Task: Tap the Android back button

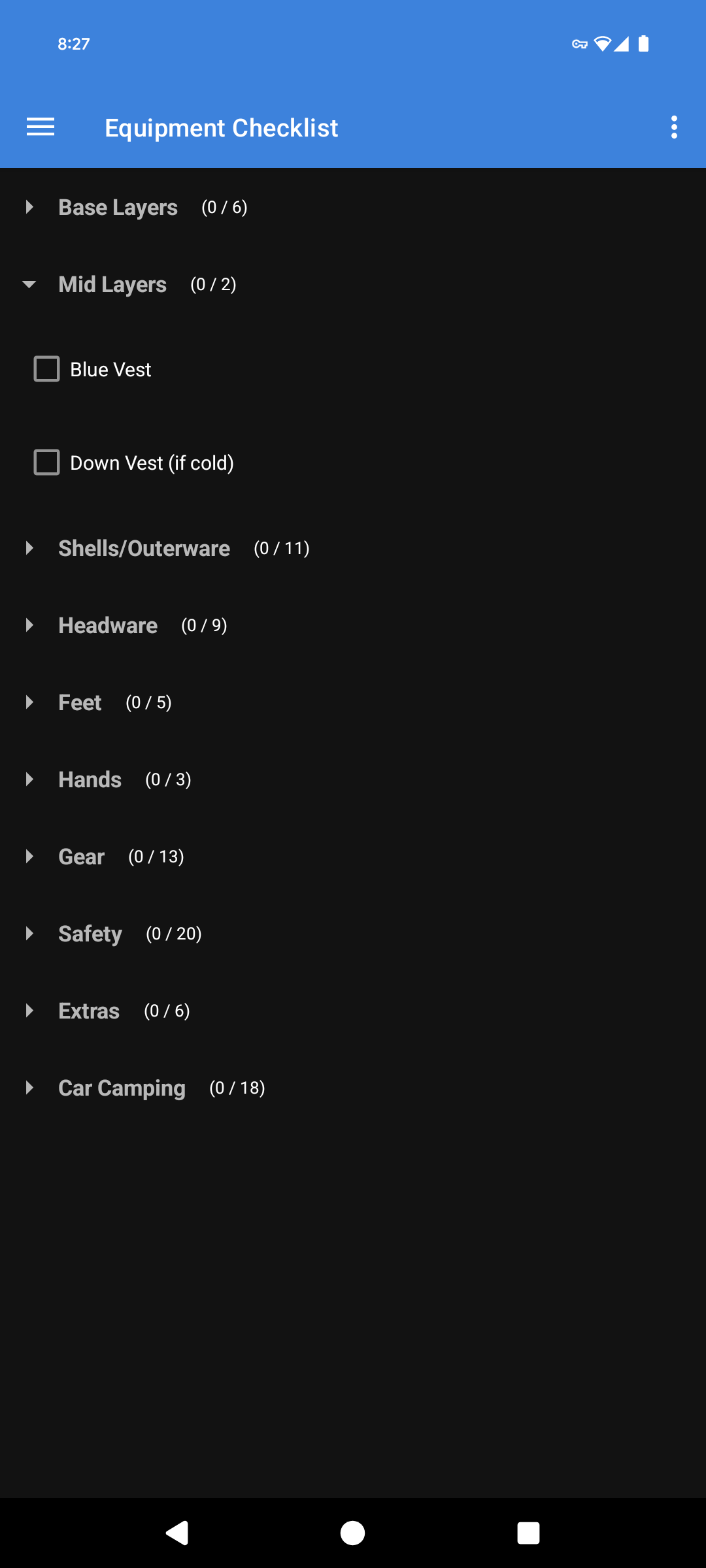Action: [177, 1532]
